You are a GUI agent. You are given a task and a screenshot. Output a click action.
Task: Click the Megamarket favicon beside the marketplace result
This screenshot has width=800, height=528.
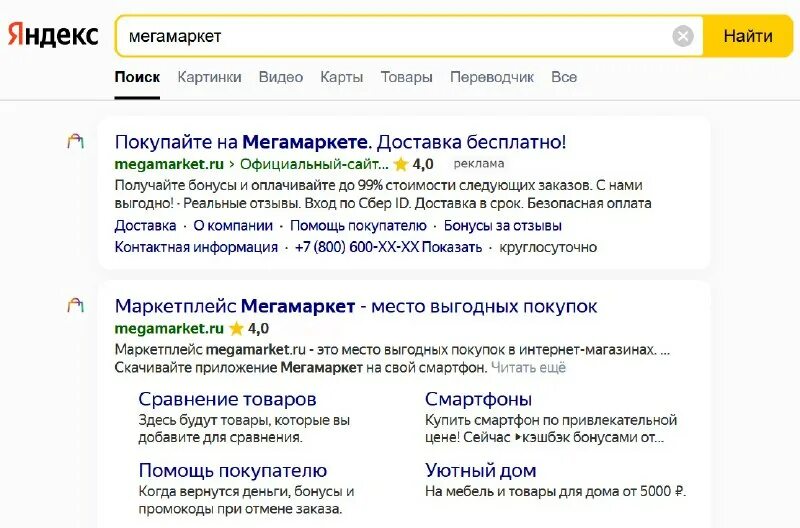tap(75, 305)
